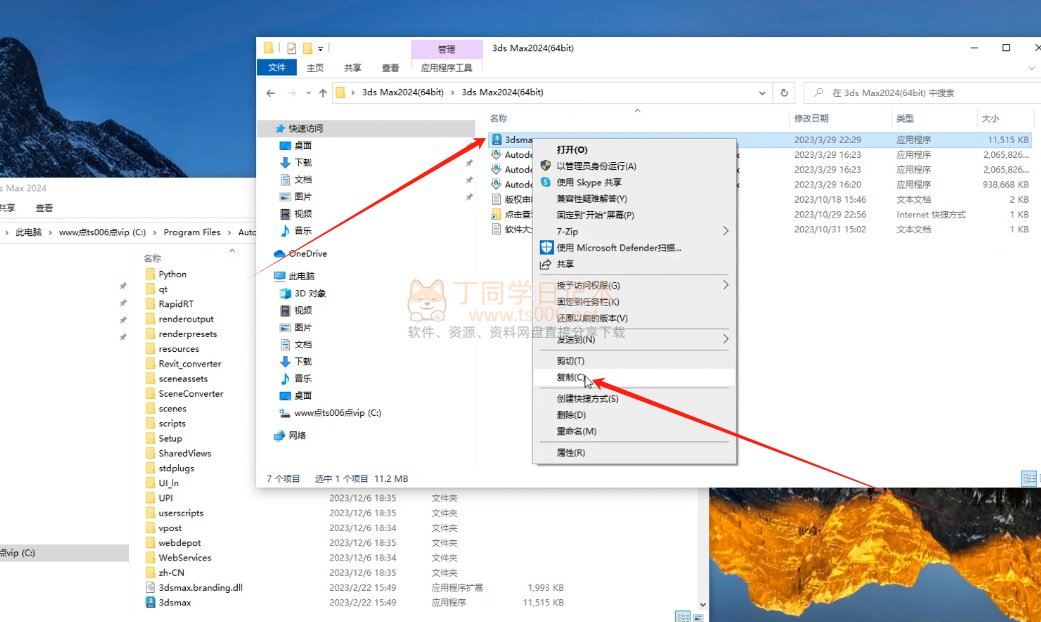Expand the 发送到(N) submenu

tap(635, 339)
